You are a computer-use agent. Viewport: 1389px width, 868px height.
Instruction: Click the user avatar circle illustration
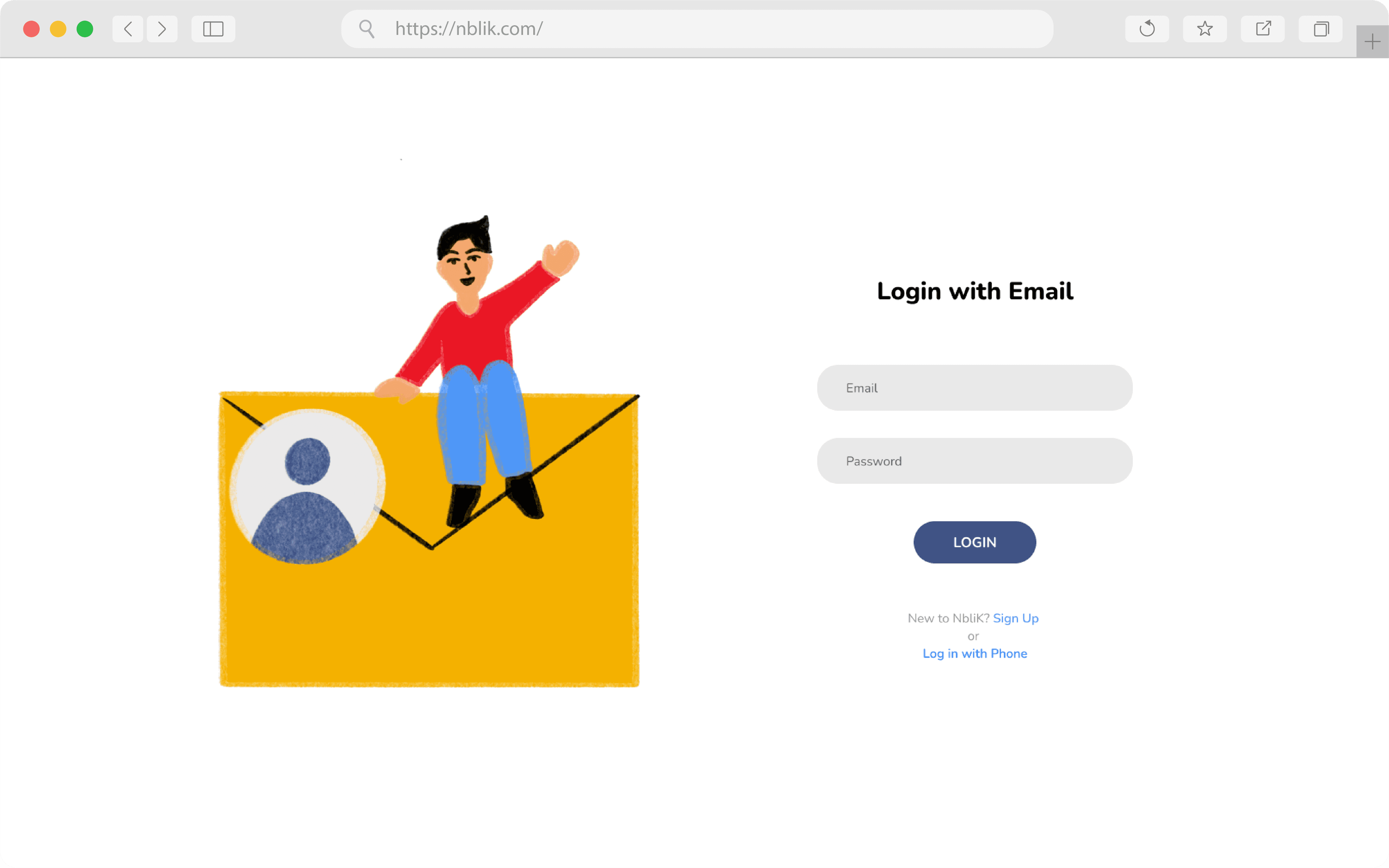(x=307, y=486)
